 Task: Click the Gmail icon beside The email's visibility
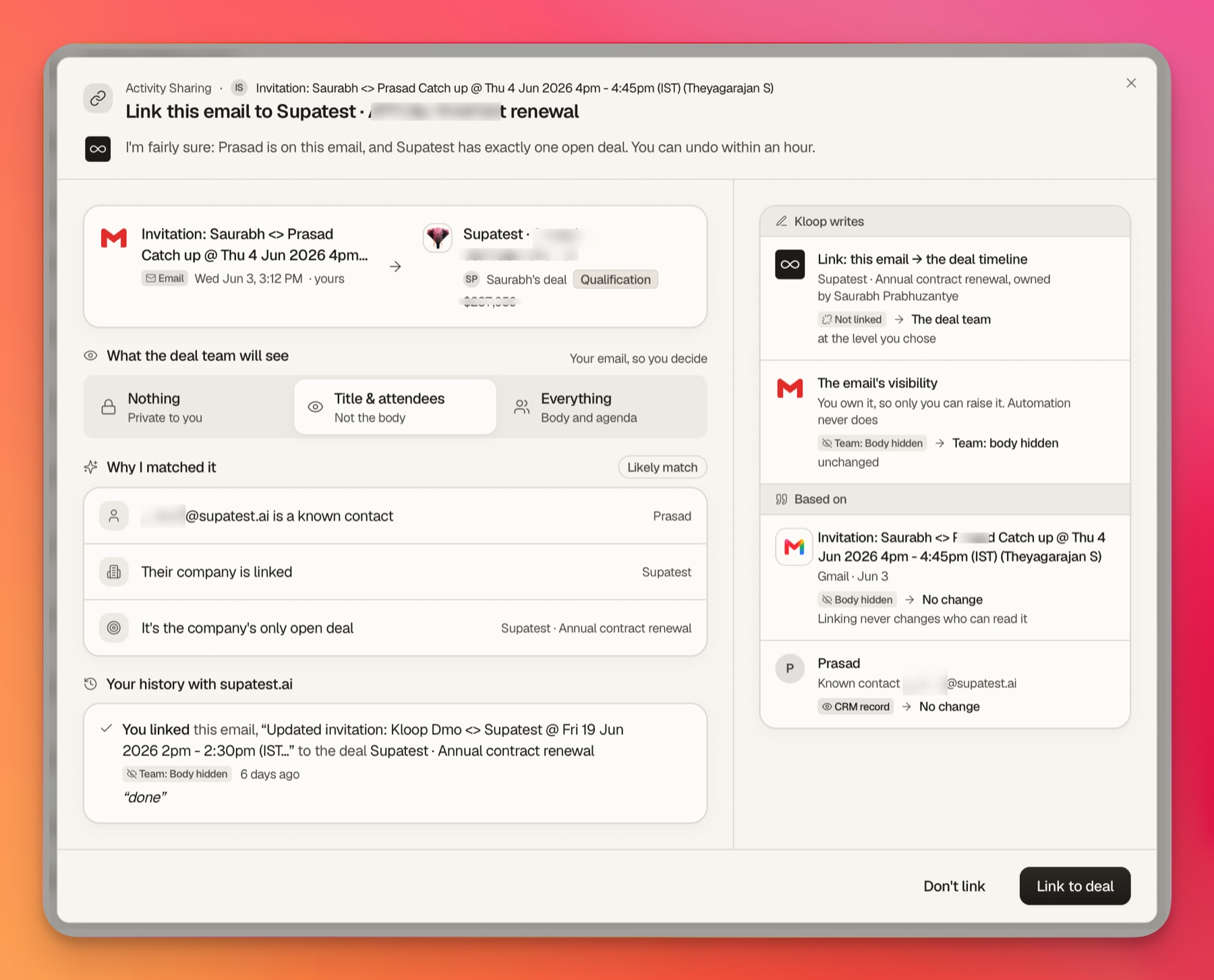click(x=790, y=388)
